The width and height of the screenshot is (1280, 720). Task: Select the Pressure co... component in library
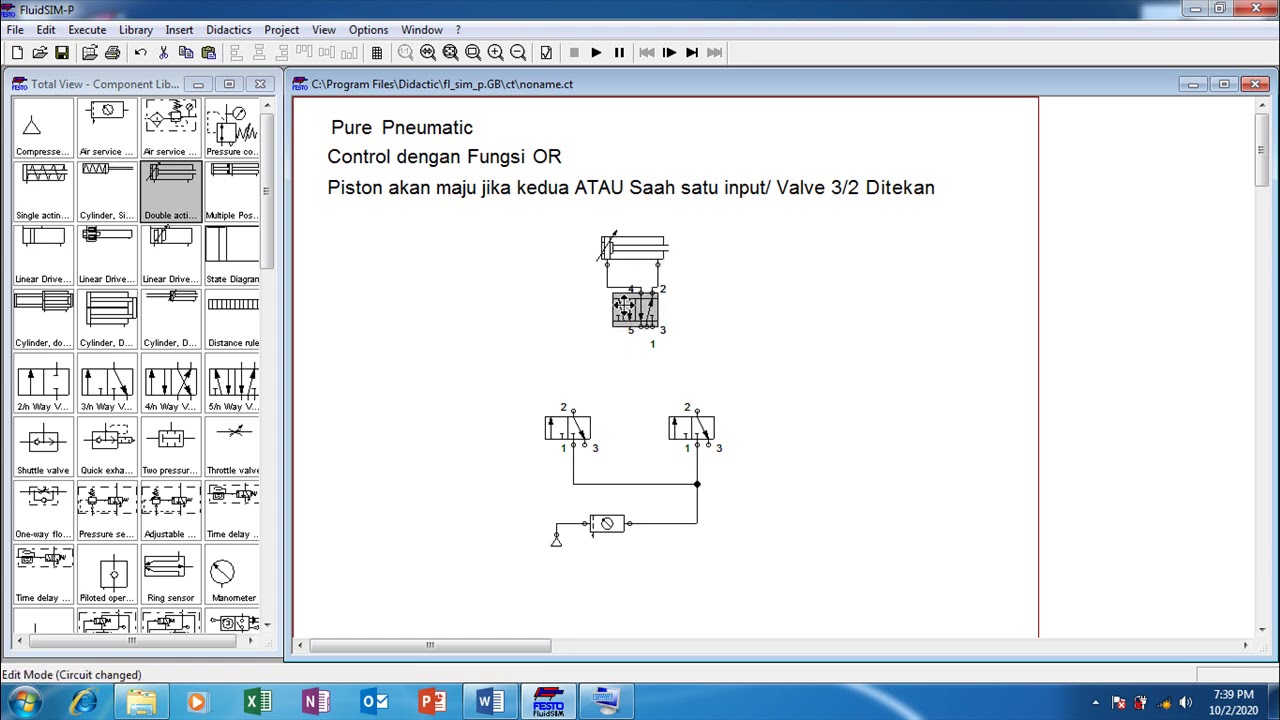point(233,128)
